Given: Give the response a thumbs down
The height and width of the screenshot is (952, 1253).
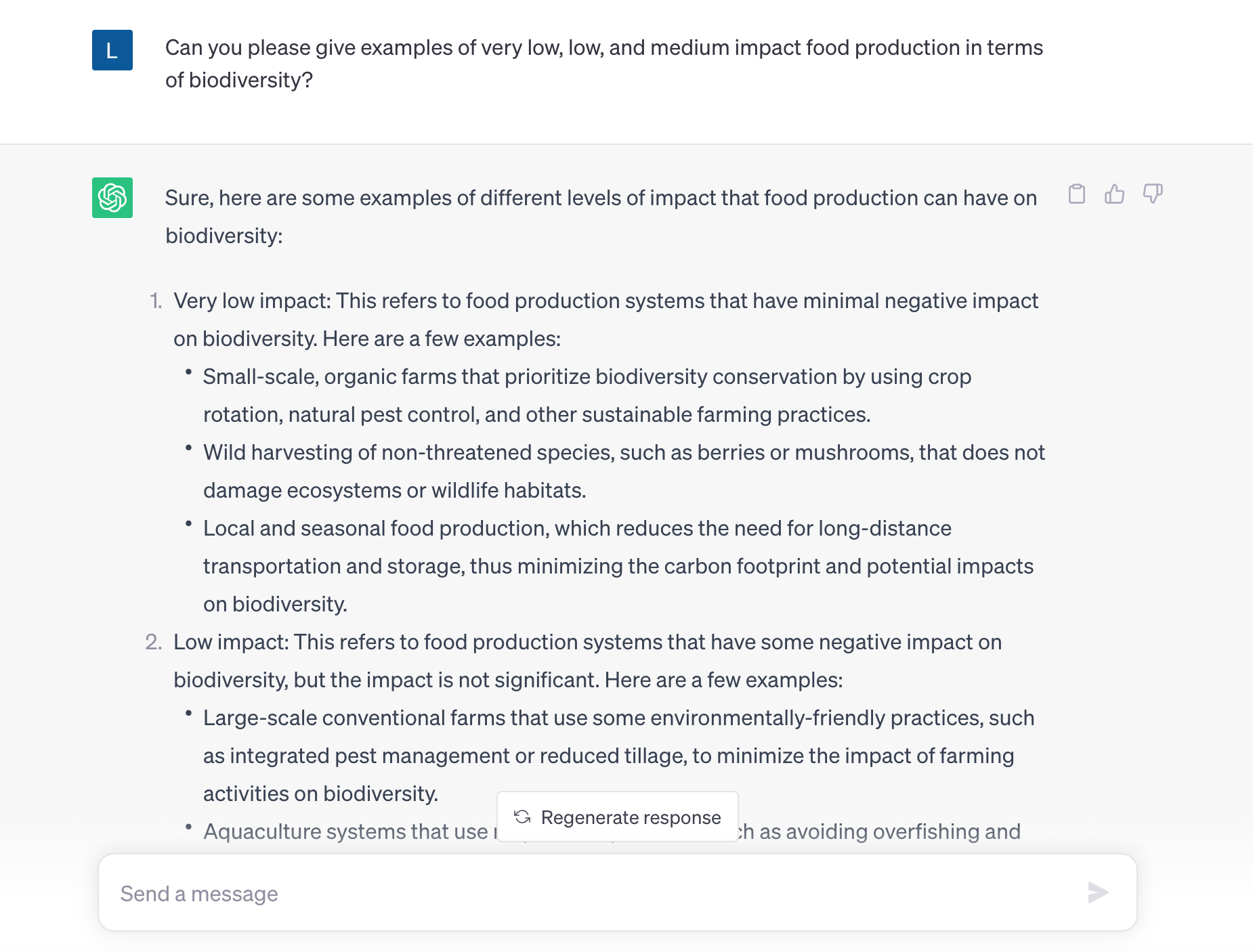Looking at the screenshot, I should tap(1152, 194).
